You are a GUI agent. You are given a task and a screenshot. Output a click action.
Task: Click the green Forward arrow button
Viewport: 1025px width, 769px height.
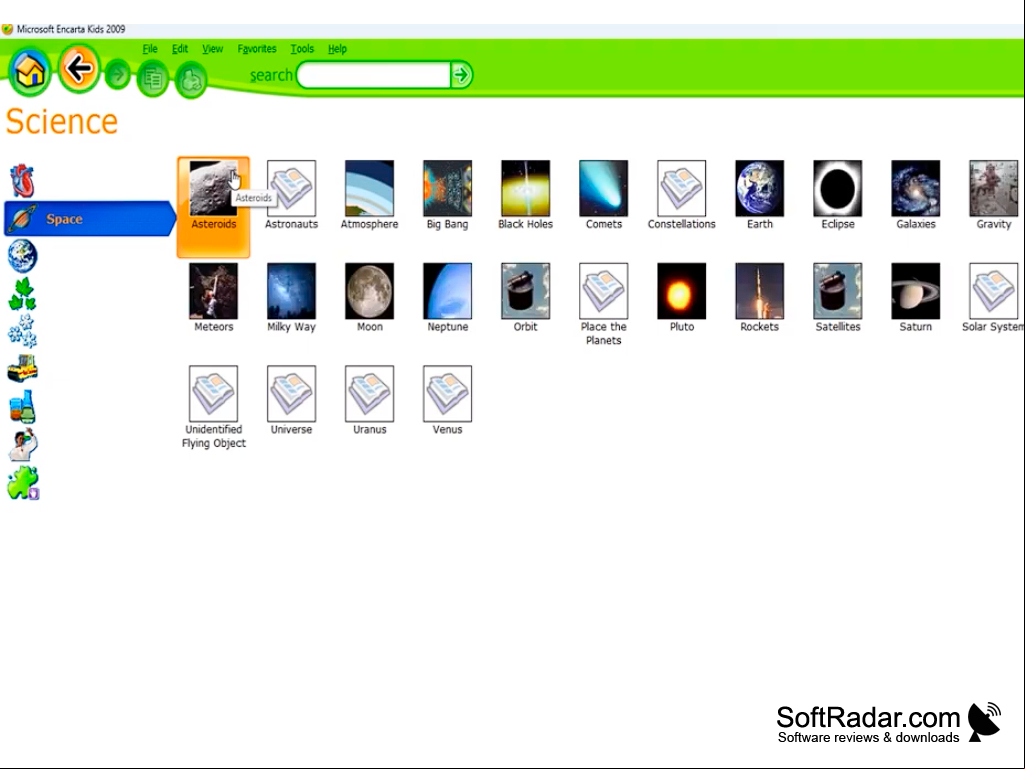click(x=118, y=75)
